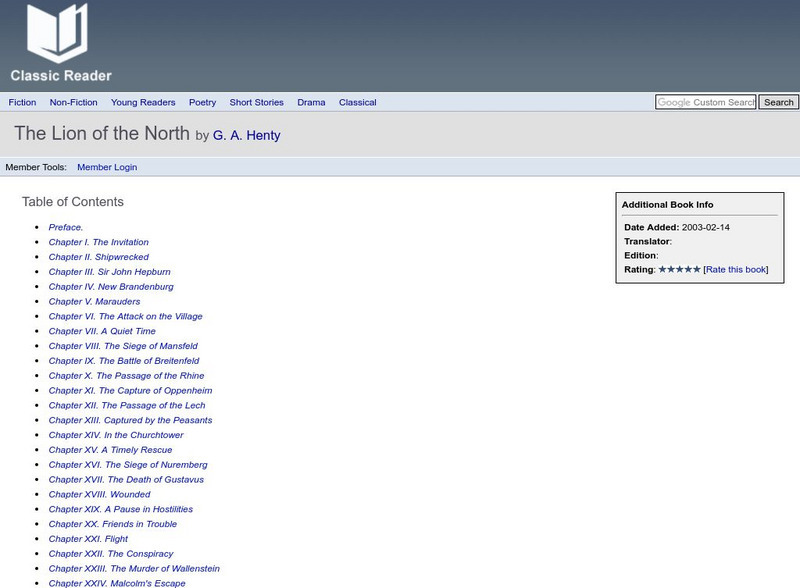
Task: Open the Fiction category
Action: (x=22, y=102)
